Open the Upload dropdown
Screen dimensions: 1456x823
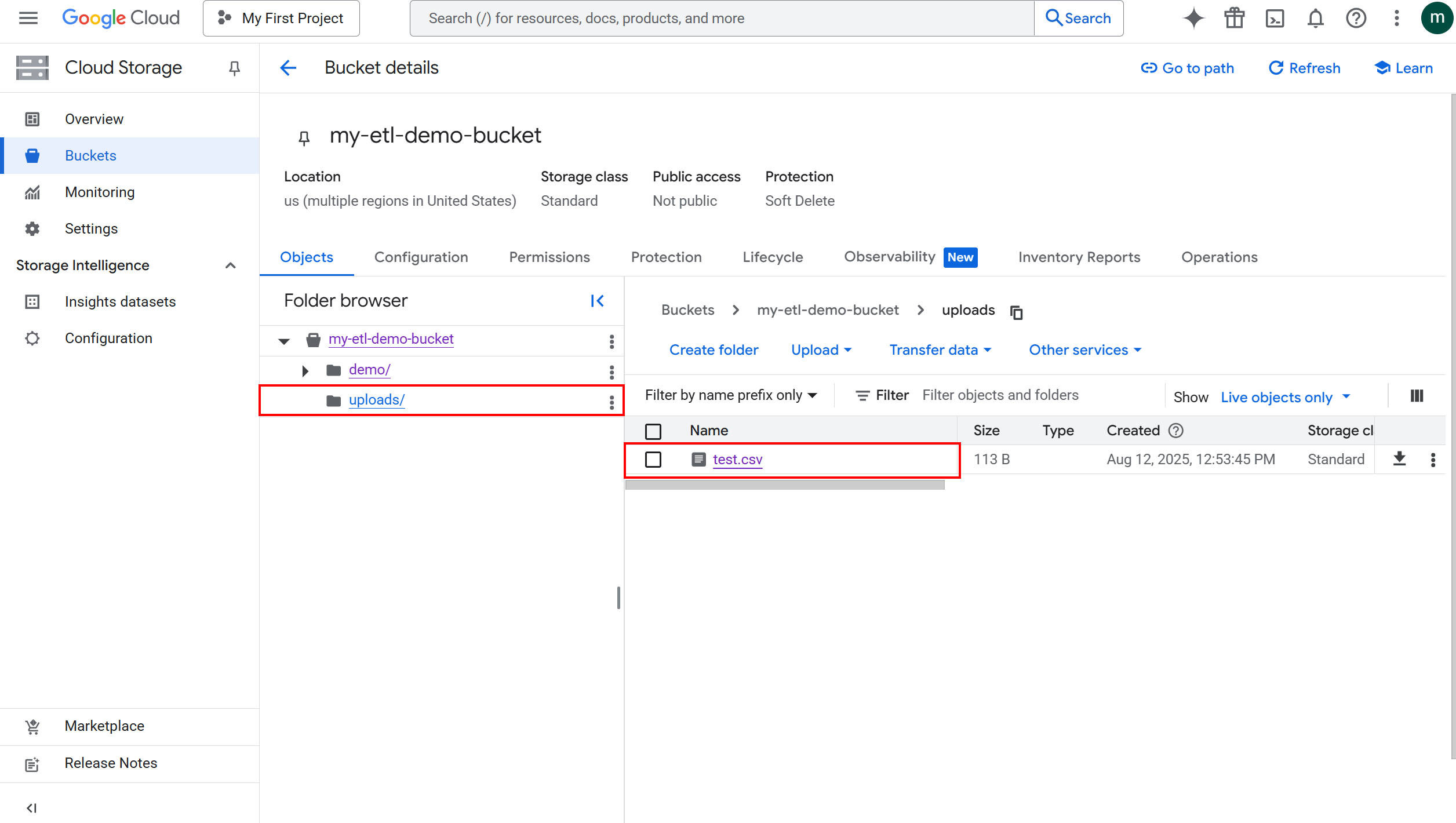coord(821,349)
